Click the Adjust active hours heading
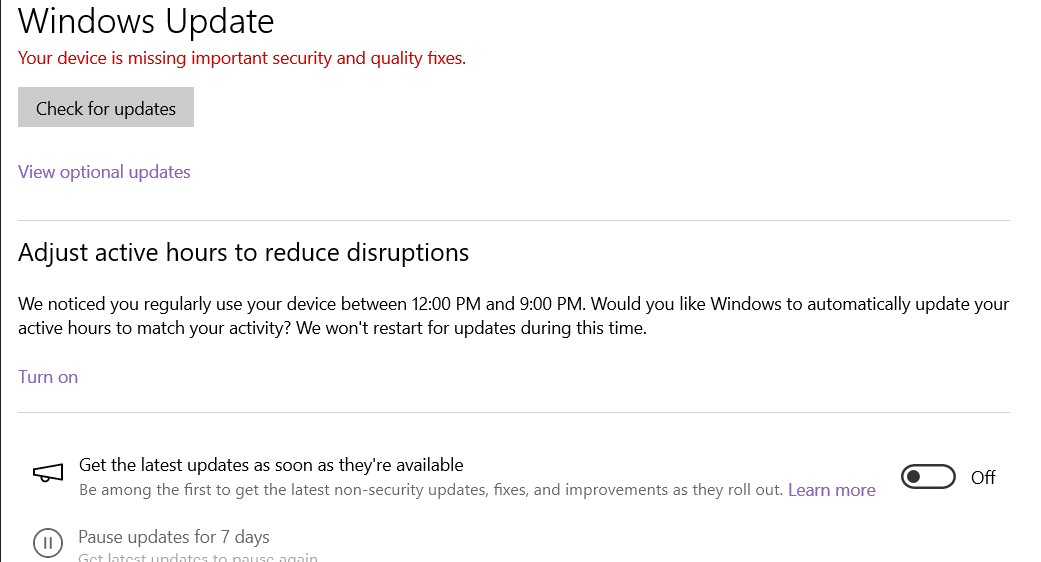1041x562 pixels. tap(243, 252)
